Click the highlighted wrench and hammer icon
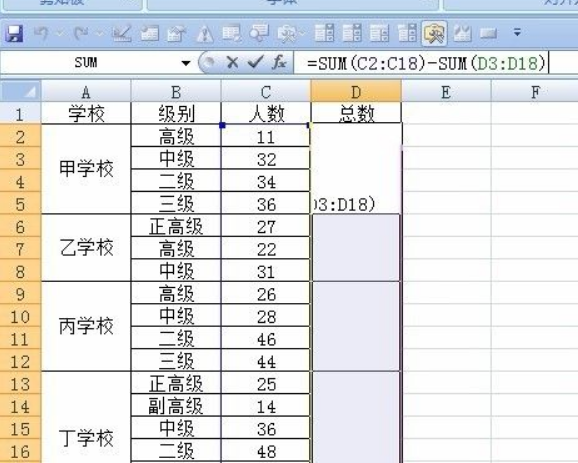Image resolution: width=578 pixels, height=463 pixels. pyautogui.click(x=434, y=34)
